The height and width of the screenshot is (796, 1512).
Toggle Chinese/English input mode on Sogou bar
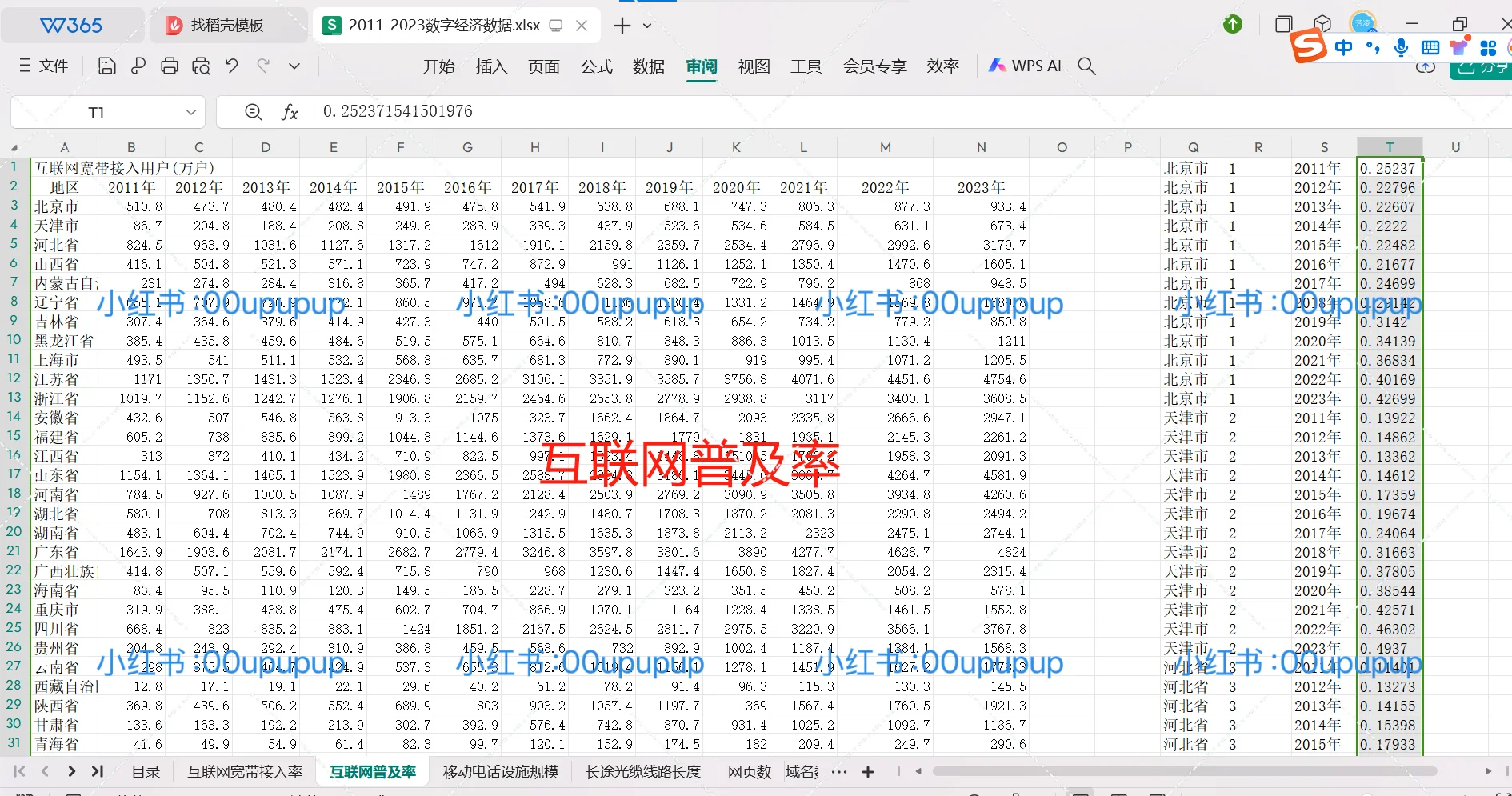coord(1343,46)
